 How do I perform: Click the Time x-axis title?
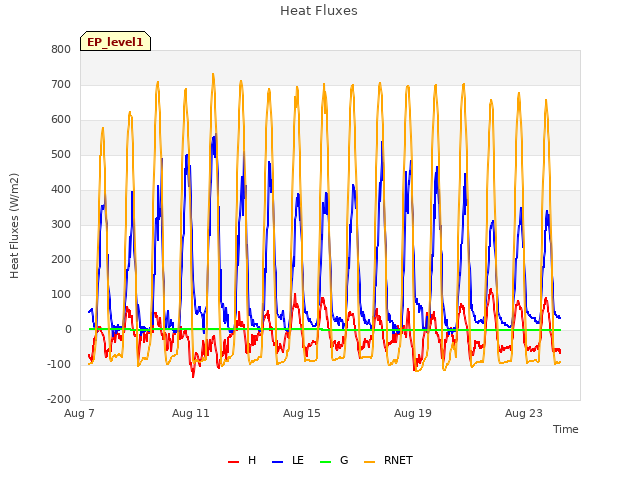(x=566, y=429)
